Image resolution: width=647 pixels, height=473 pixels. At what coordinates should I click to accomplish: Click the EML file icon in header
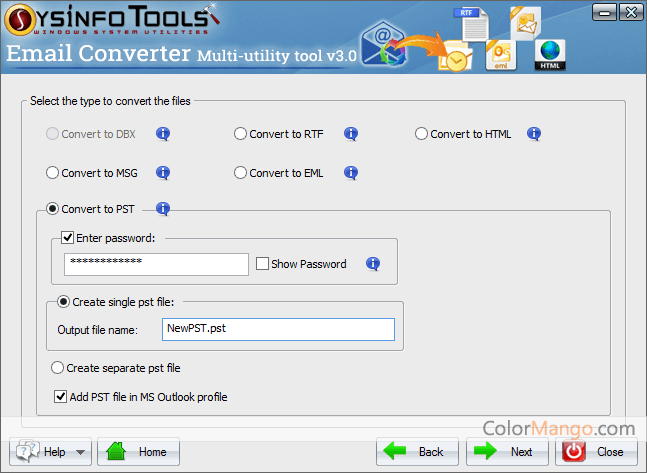(x=501, y=55)
